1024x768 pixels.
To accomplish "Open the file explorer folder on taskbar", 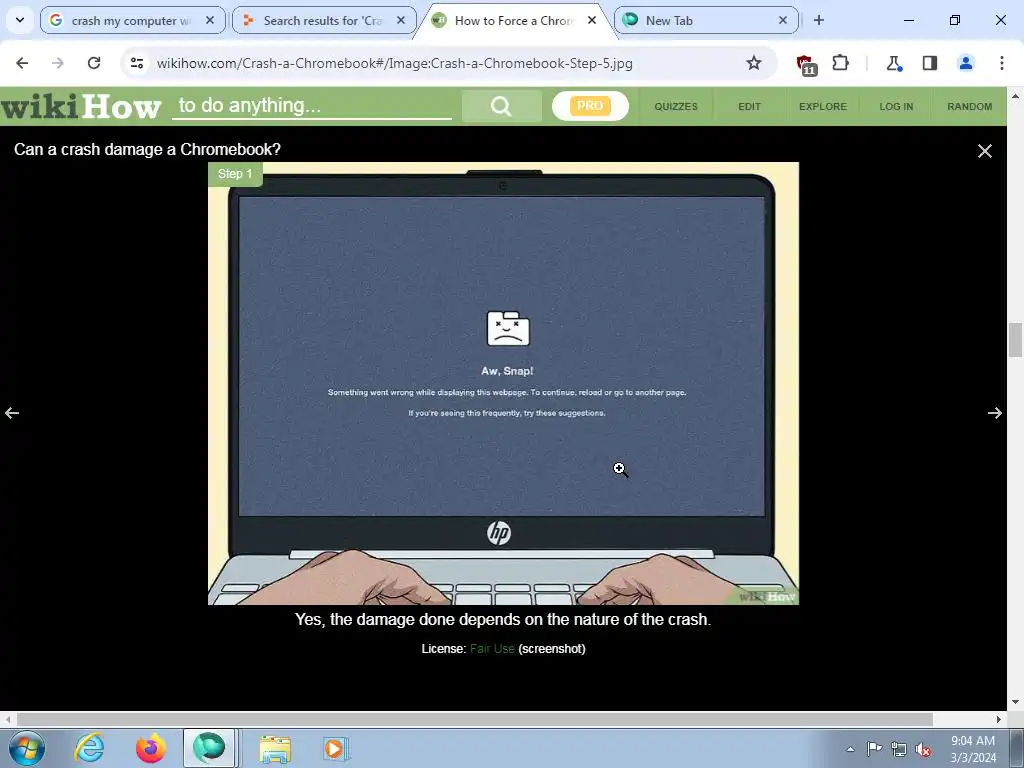I will click(x=275, y=749).
